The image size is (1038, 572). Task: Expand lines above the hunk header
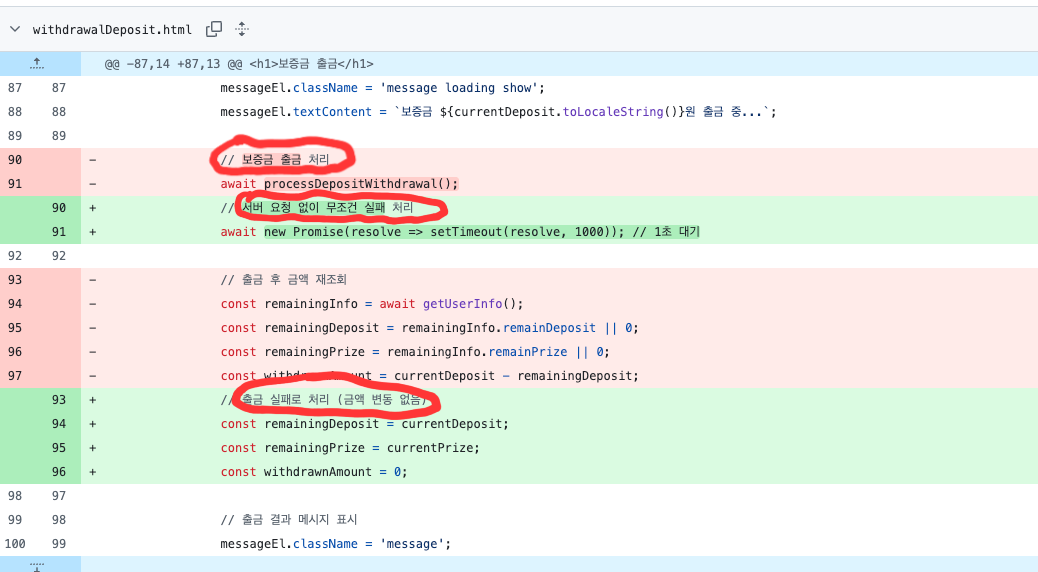(37, 64)
